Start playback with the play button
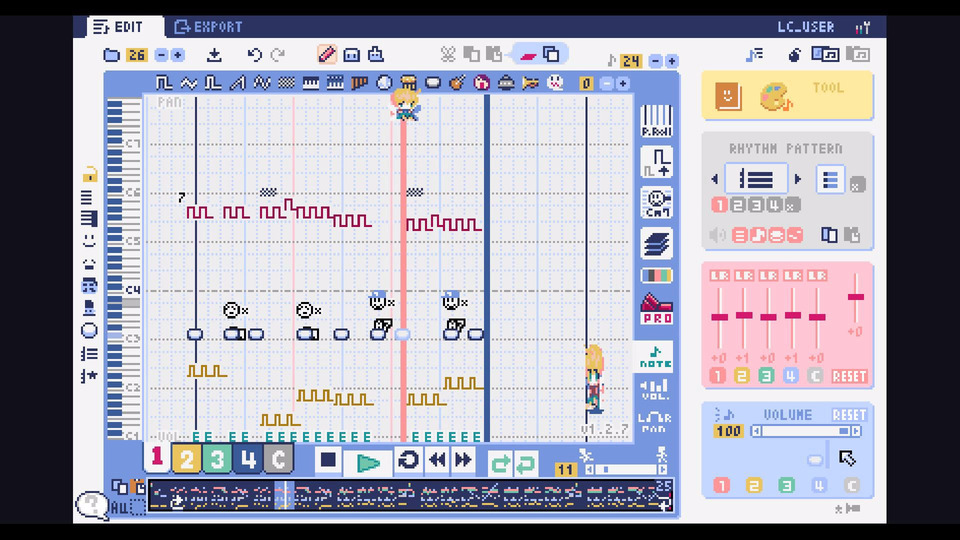The image size is (960, 540). (x=368, y=462)
